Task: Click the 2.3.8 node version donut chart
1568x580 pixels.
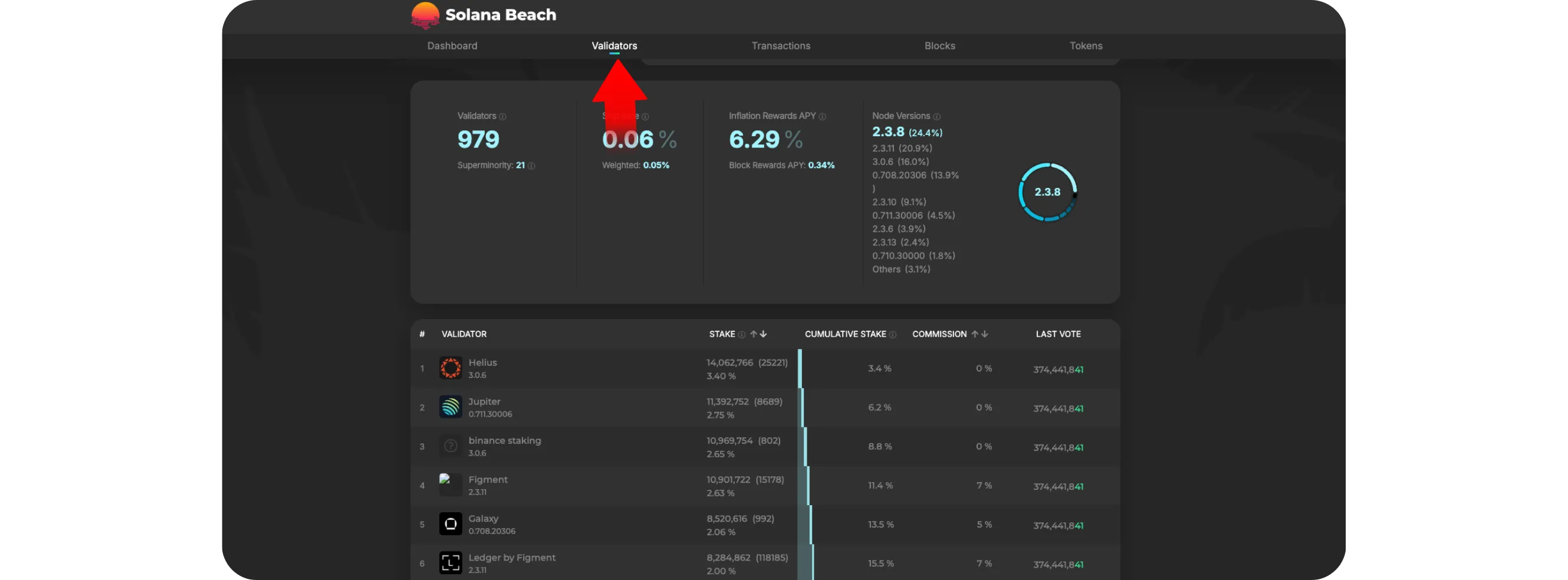Action: click(x=1047, y=192)
